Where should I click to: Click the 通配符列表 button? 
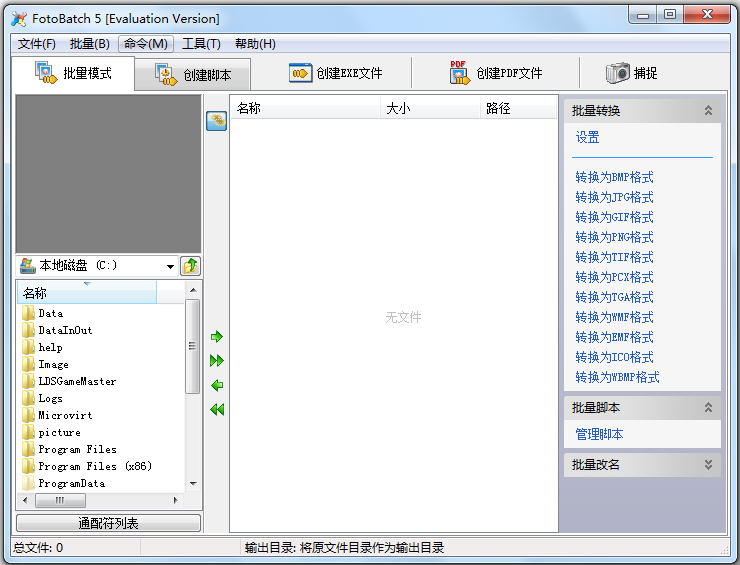109,523
